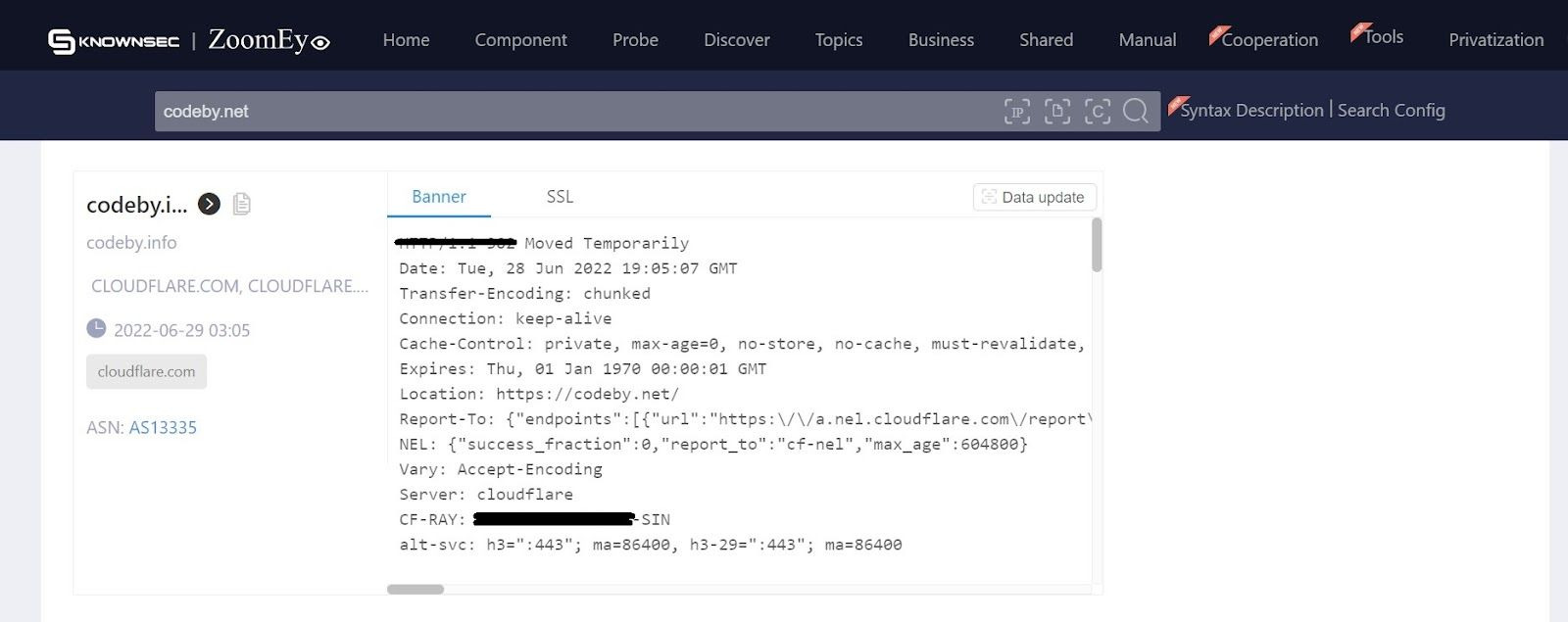
Task: Click the 2022-06-29 03:05 timestamp
Action: tap(181, 330)
